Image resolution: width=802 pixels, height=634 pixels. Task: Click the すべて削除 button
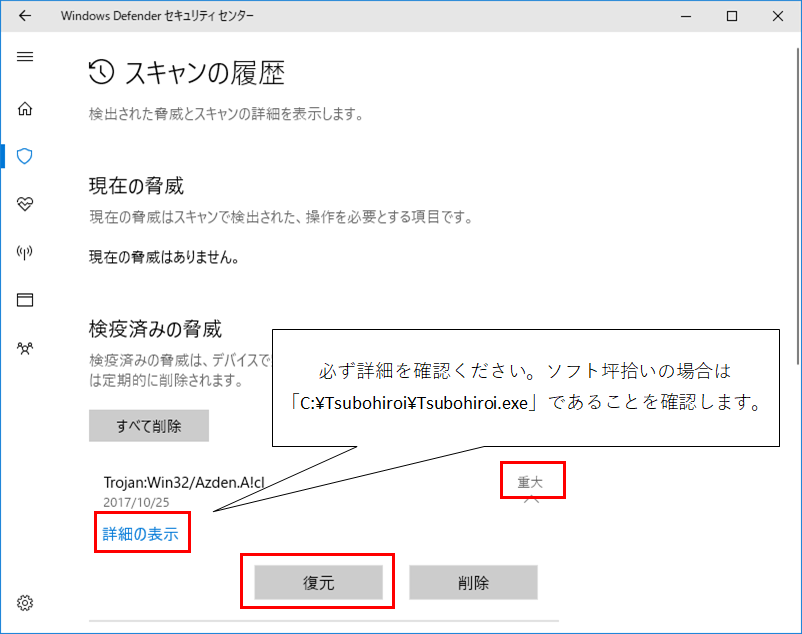point(149,425)
